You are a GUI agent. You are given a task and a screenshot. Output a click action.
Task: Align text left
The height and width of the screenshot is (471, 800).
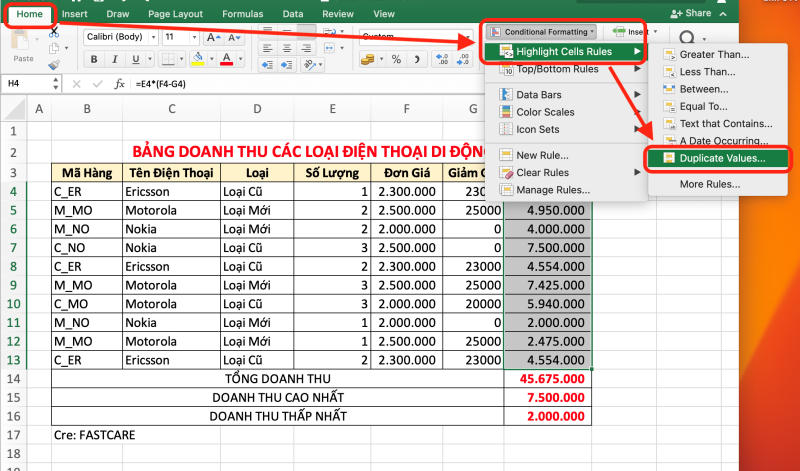tap(267, 48)
